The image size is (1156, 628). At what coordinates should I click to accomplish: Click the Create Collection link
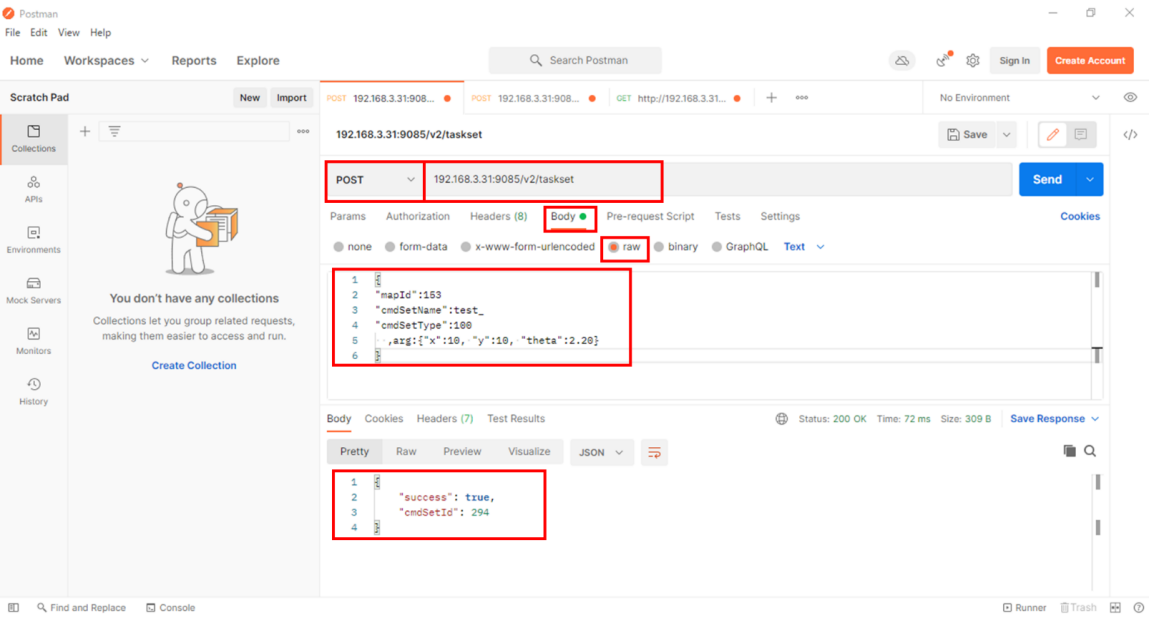[194, 366]
